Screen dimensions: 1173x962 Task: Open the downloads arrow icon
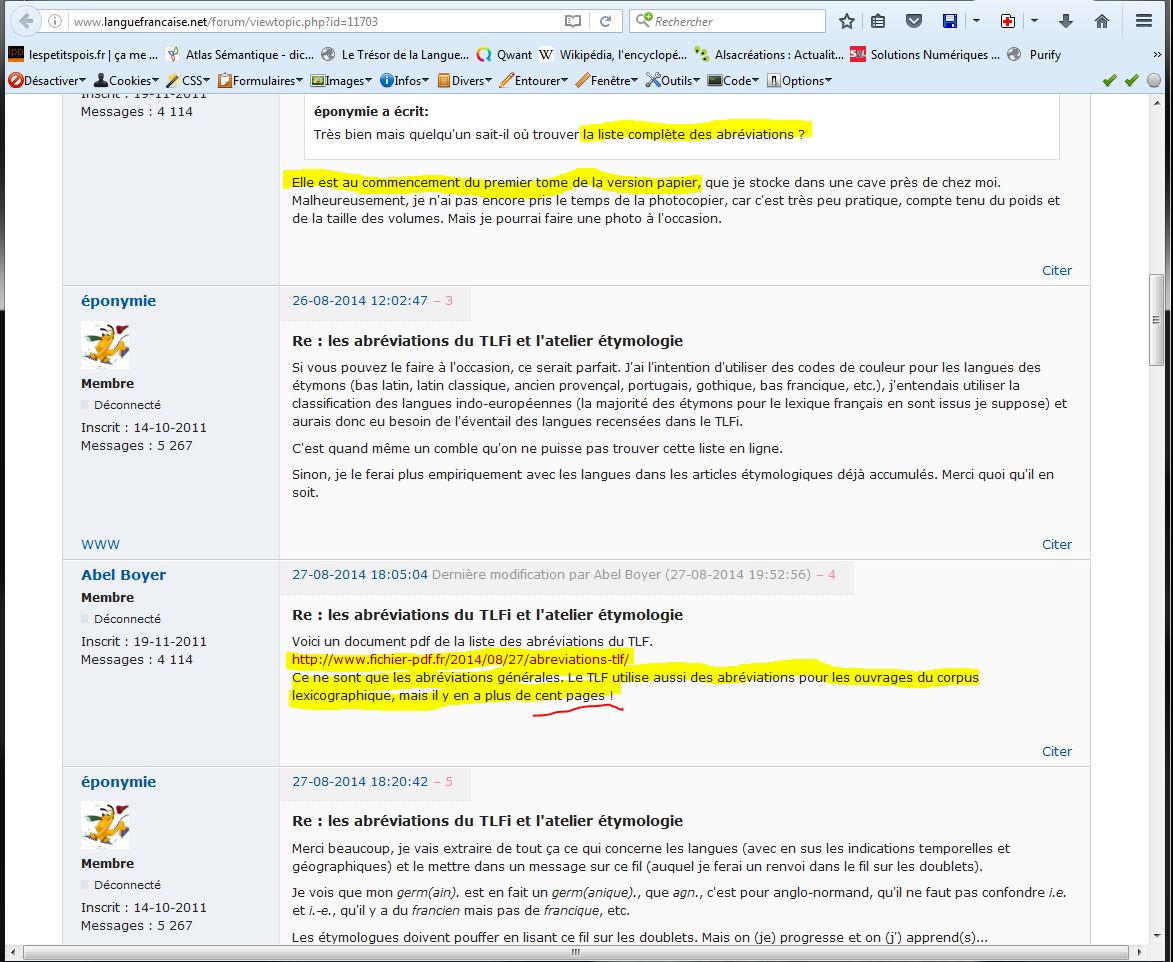[1066, 21]
